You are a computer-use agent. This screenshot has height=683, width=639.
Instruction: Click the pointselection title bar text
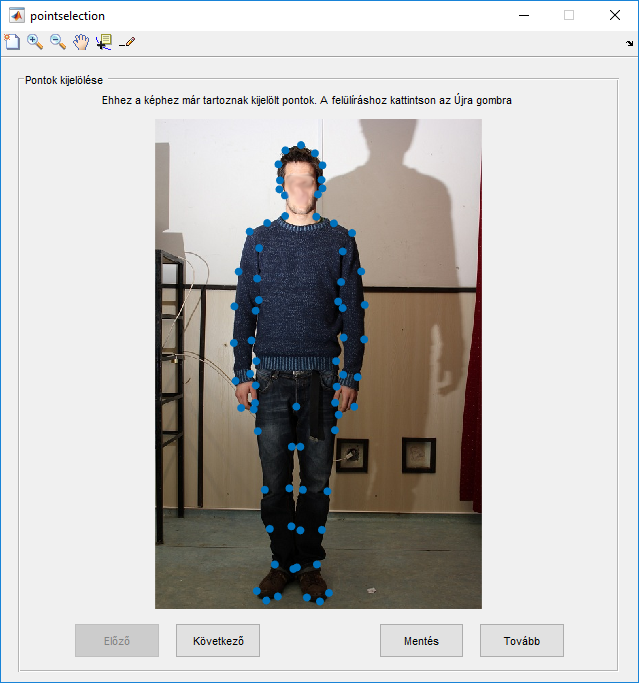(67, 16)
